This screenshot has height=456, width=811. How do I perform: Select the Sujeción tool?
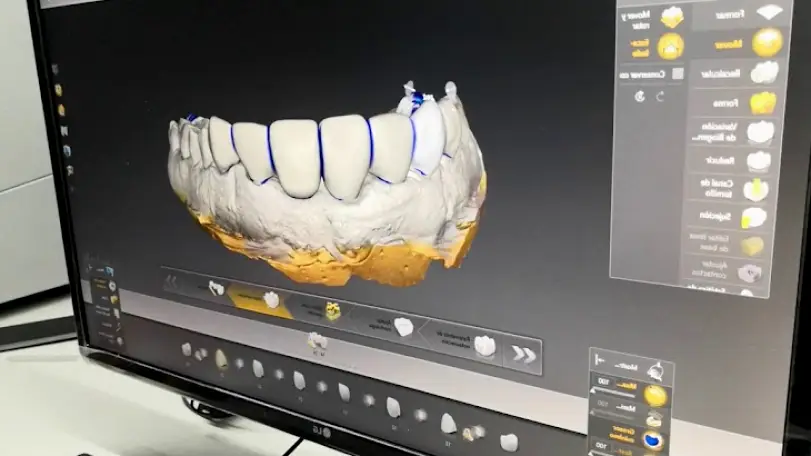click(x=728, y=217)
